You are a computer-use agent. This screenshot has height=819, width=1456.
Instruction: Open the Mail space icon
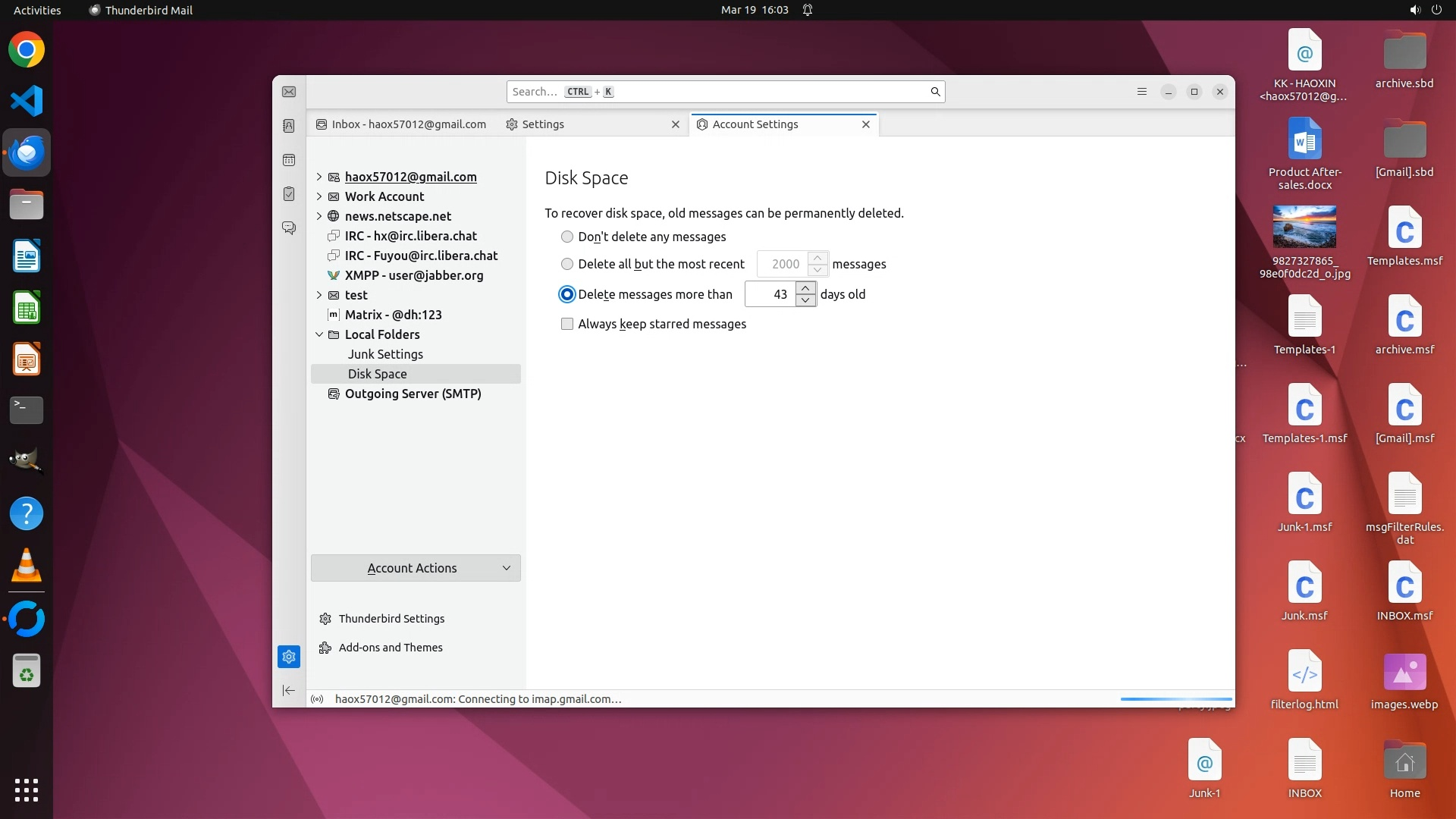coord(289,92)
